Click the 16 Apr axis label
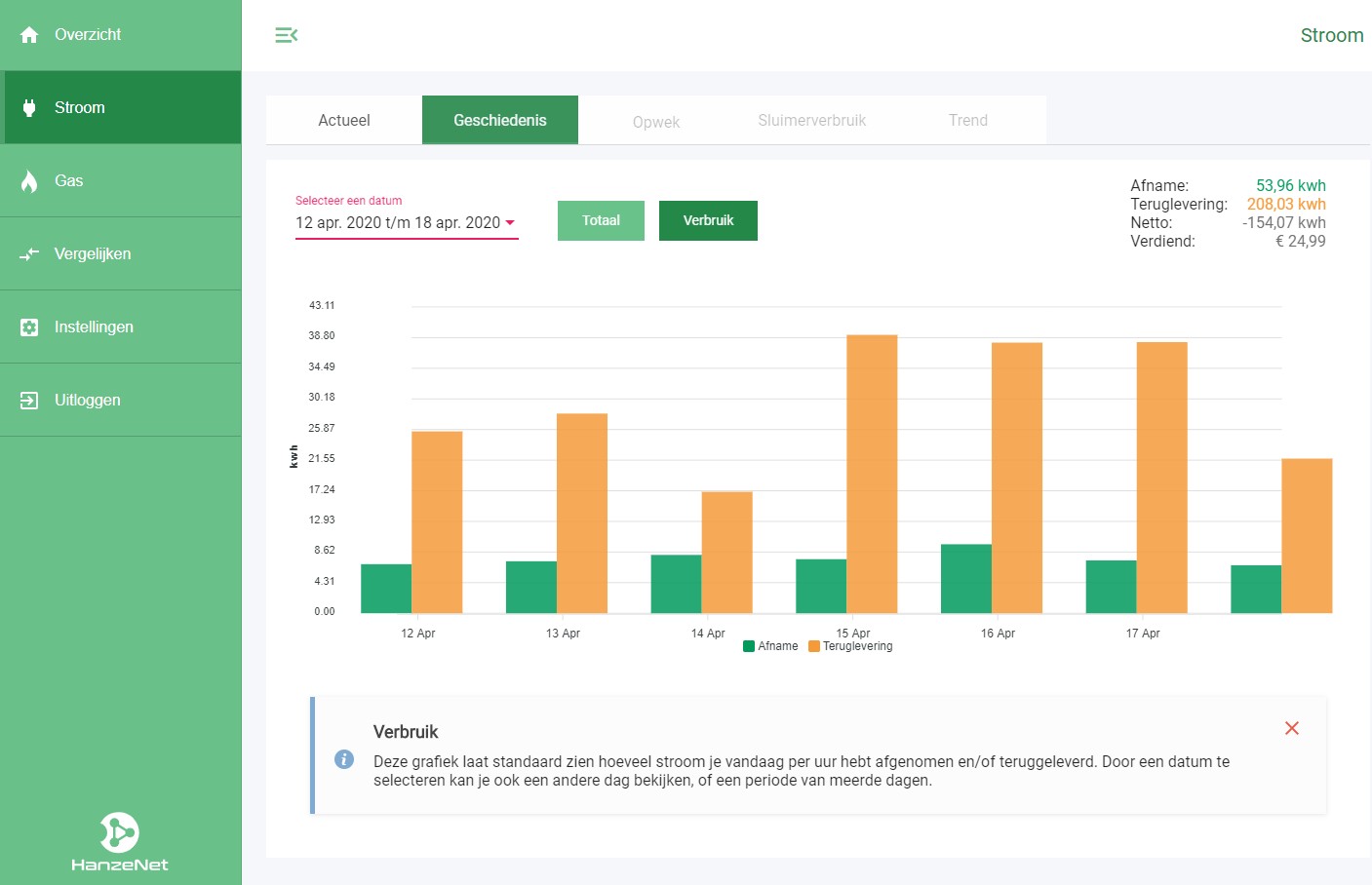The height and width of the screenshot is (885, 1372). pyautogui.click(x=999, y=634)
